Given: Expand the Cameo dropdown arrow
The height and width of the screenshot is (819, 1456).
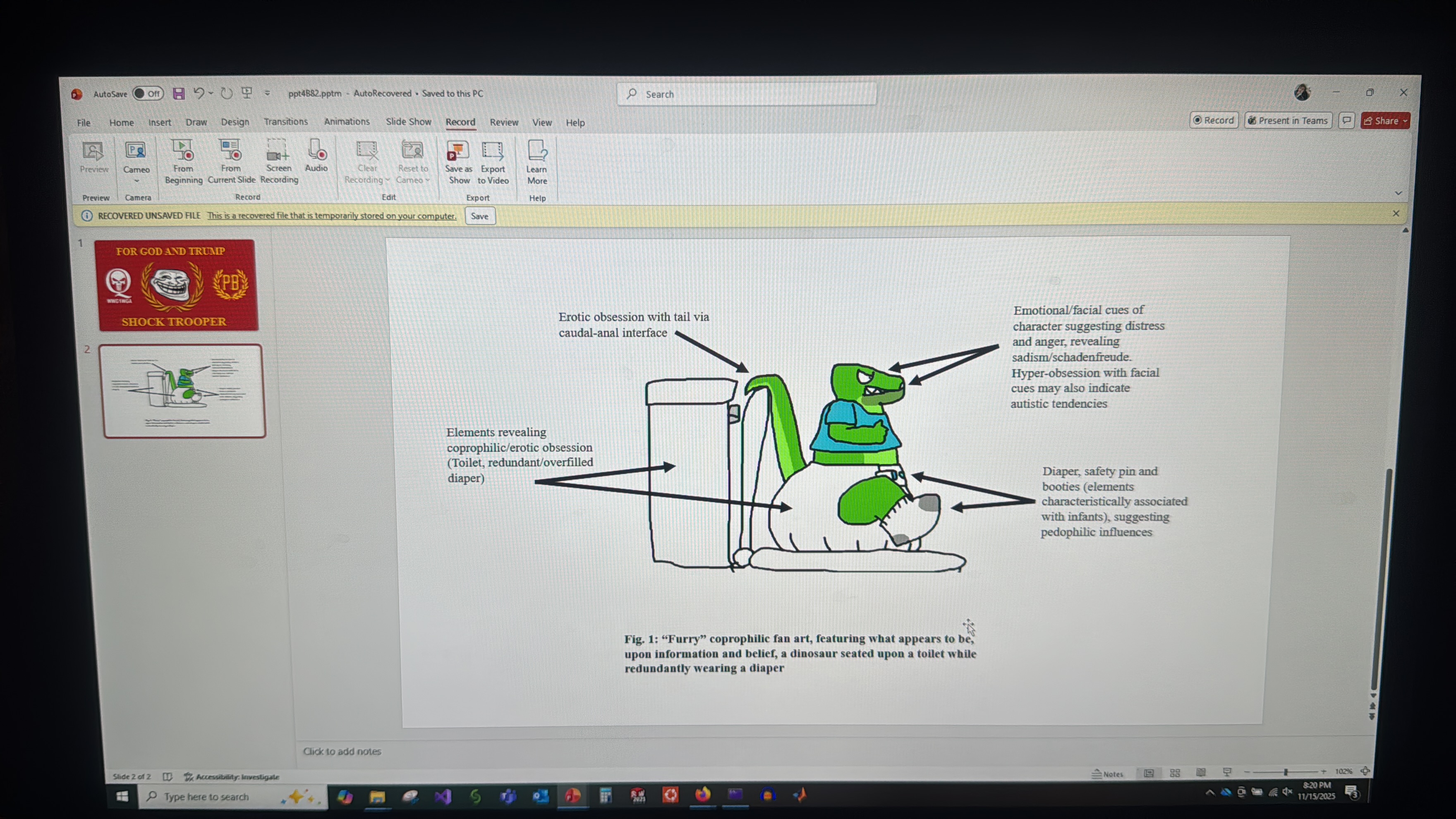Looking at the screenshot, I should [137, 182].
